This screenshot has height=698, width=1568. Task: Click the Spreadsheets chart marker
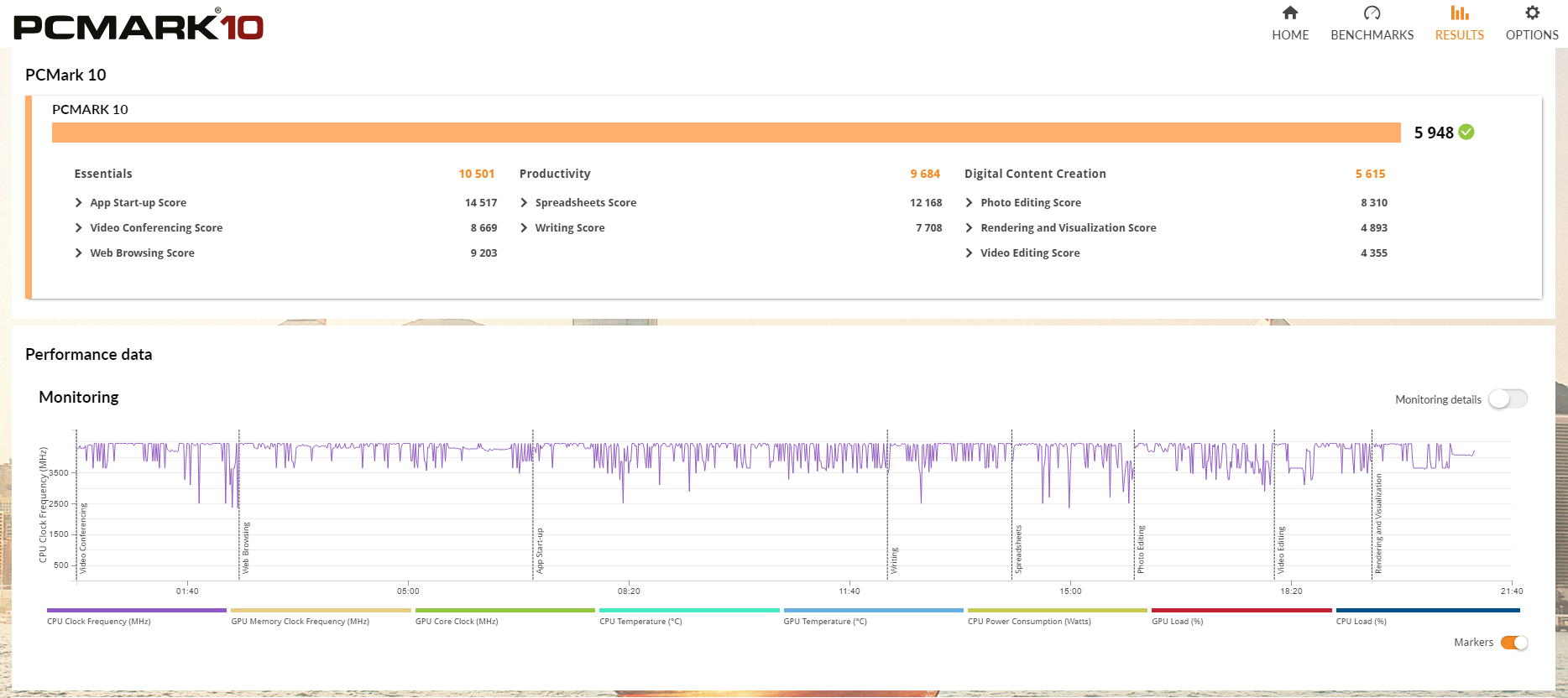pyautogui.click(x=1018, y=550)
